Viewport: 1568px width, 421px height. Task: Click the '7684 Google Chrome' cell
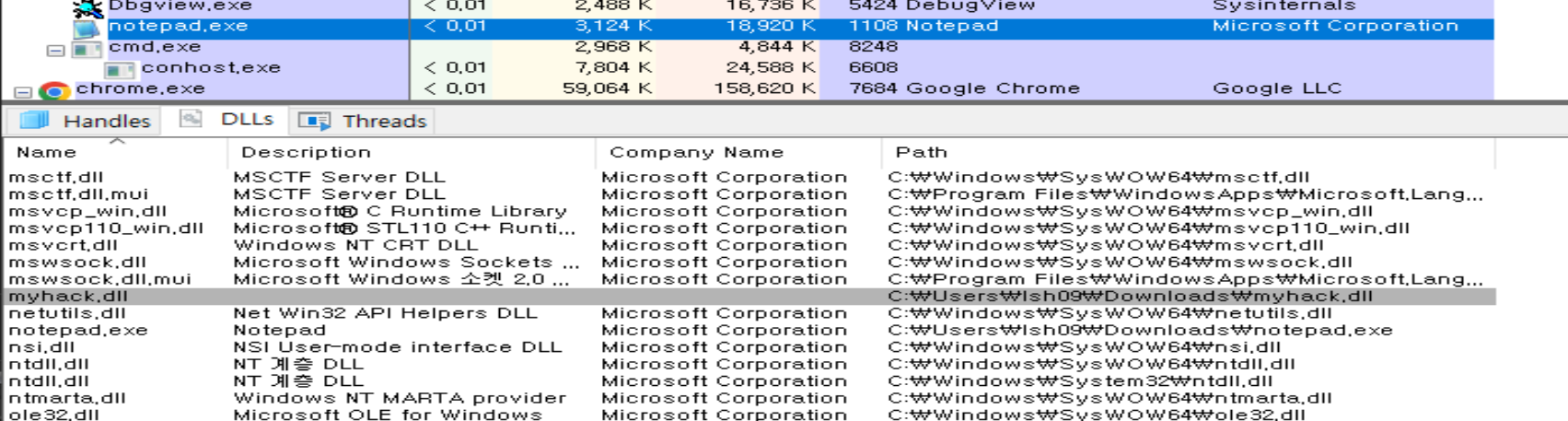point(964,89)
